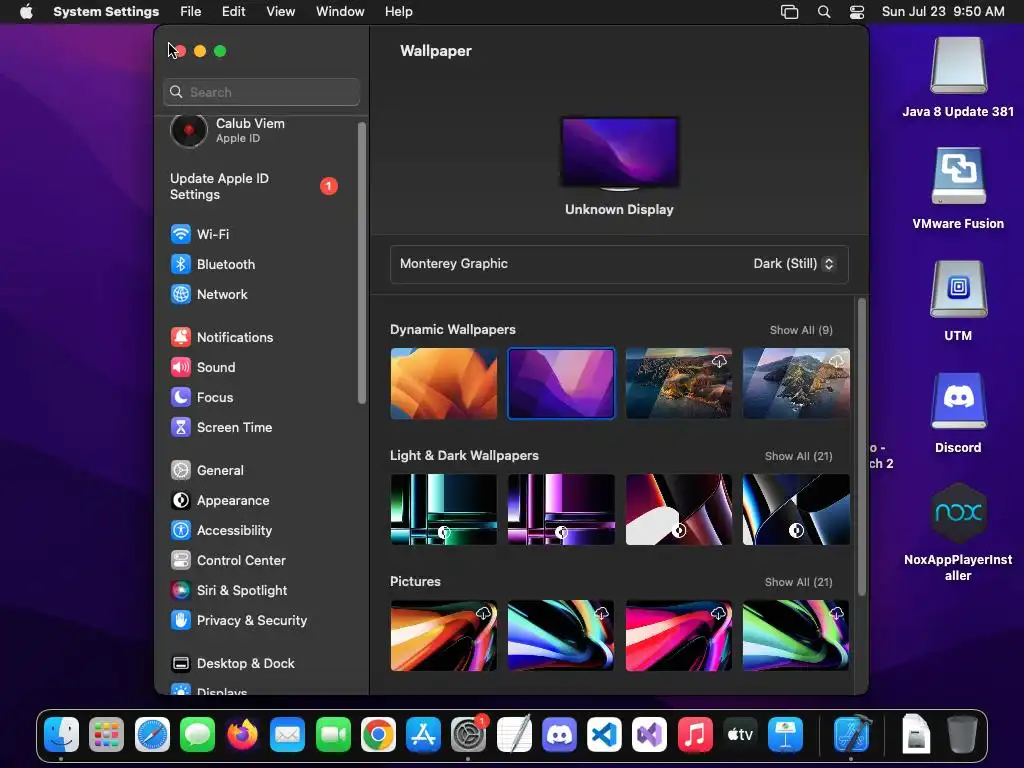Pick the red and white Light & Dark wallpaper
Image resolution: width=1024 pixels, height=768 pixels.
tap(679, 509)
